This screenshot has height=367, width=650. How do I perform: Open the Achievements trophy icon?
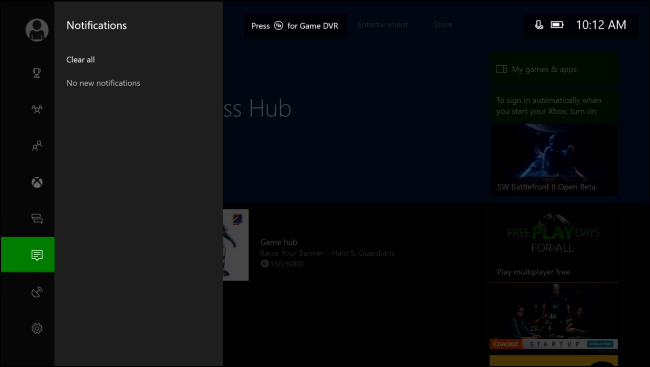click(x=37, y=73)
